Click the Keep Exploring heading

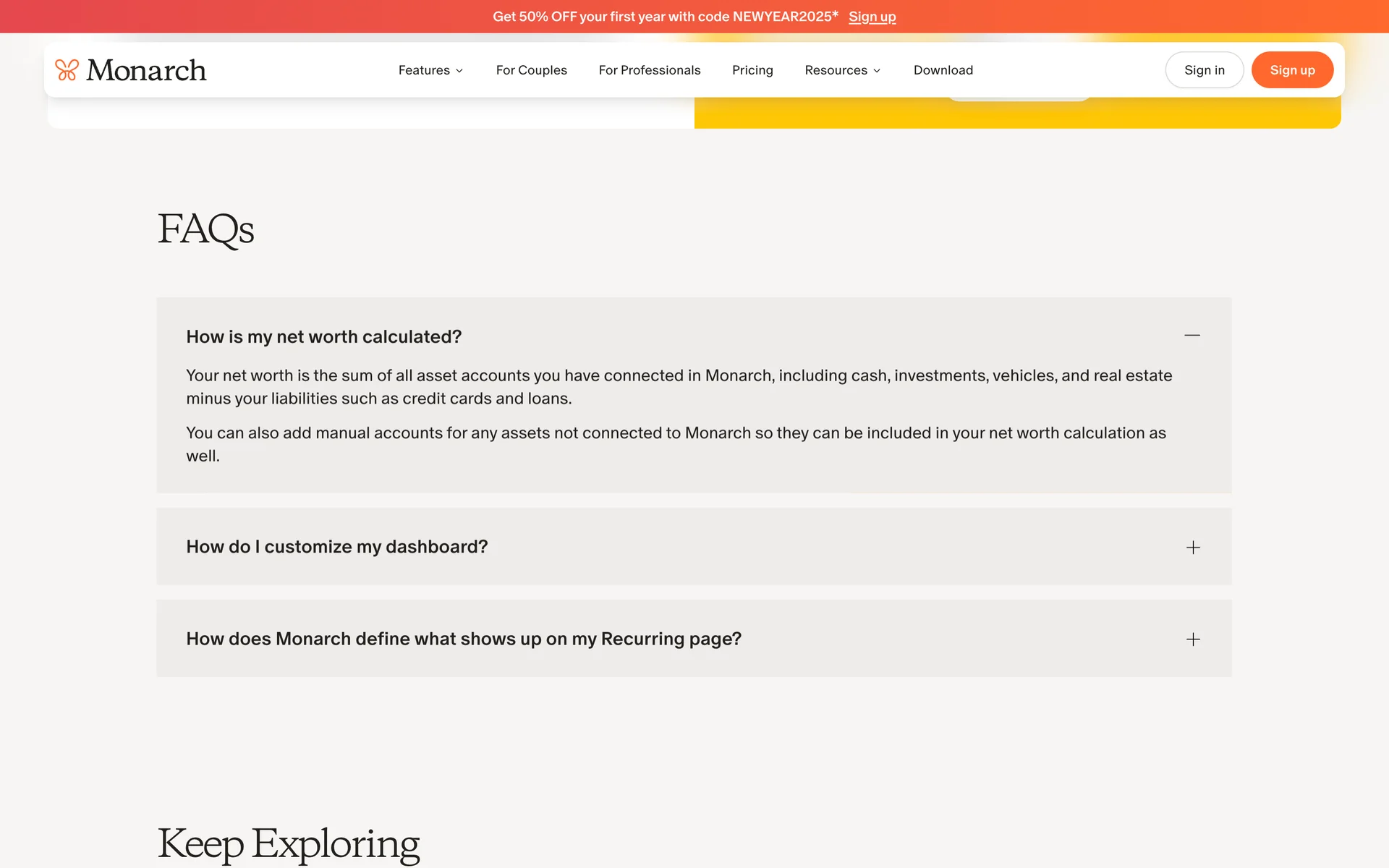[288, 843]
